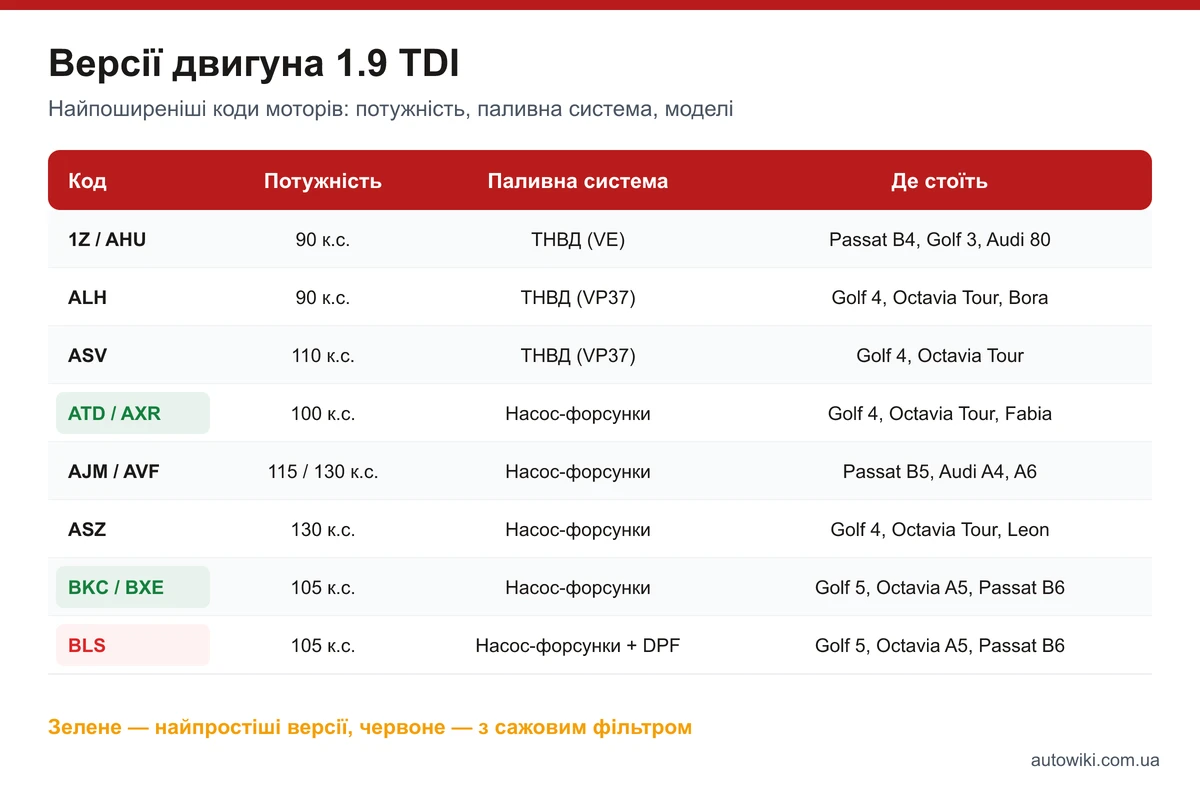
Task: Click the orange legend note 'Зелене — найпростіші версії'
Action: point(370,728)
